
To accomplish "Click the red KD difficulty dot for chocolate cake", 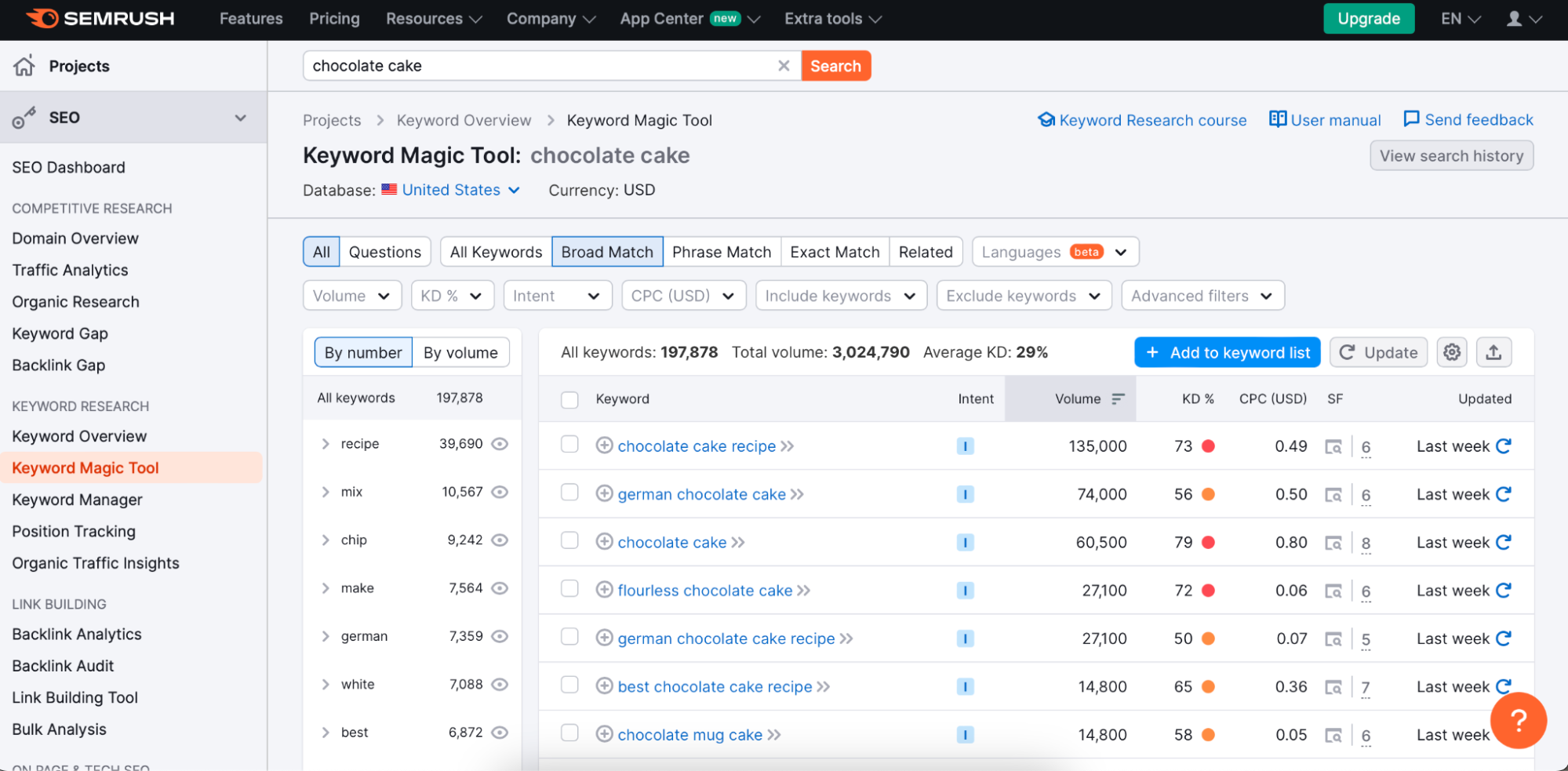I will [1208, 542].
